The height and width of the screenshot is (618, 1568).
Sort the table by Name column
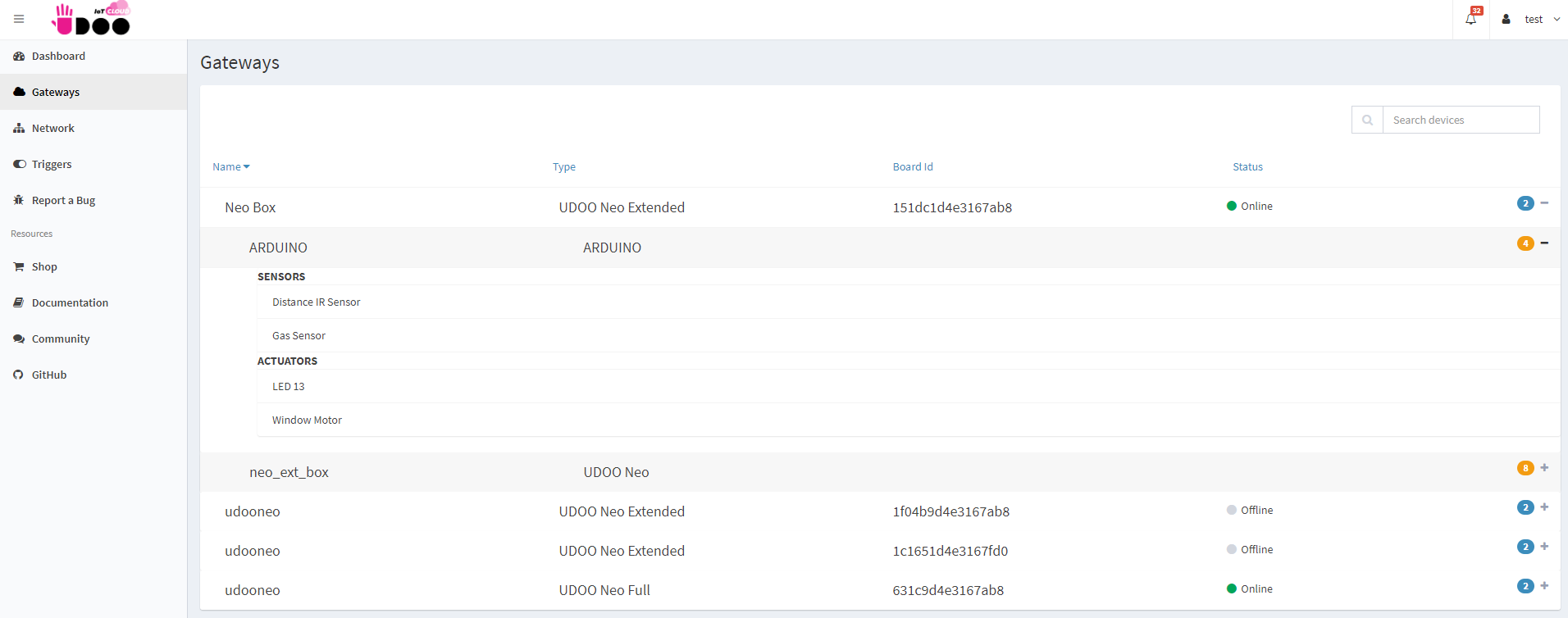[230, 166]
